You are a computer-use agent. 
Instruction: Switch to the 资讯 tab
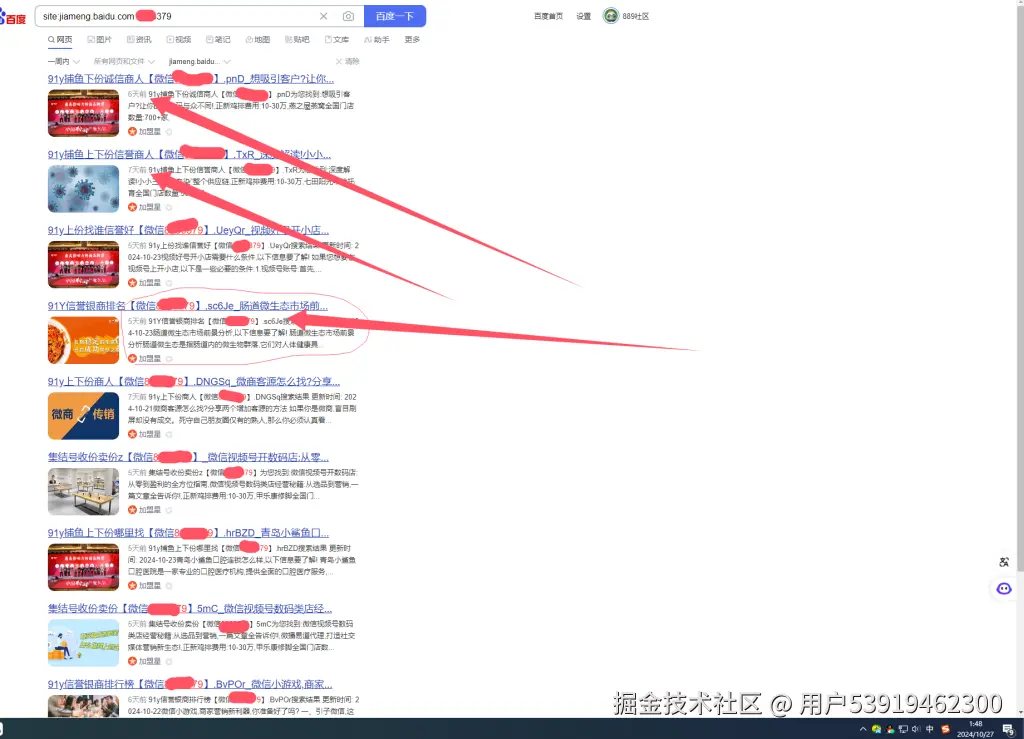139,40
